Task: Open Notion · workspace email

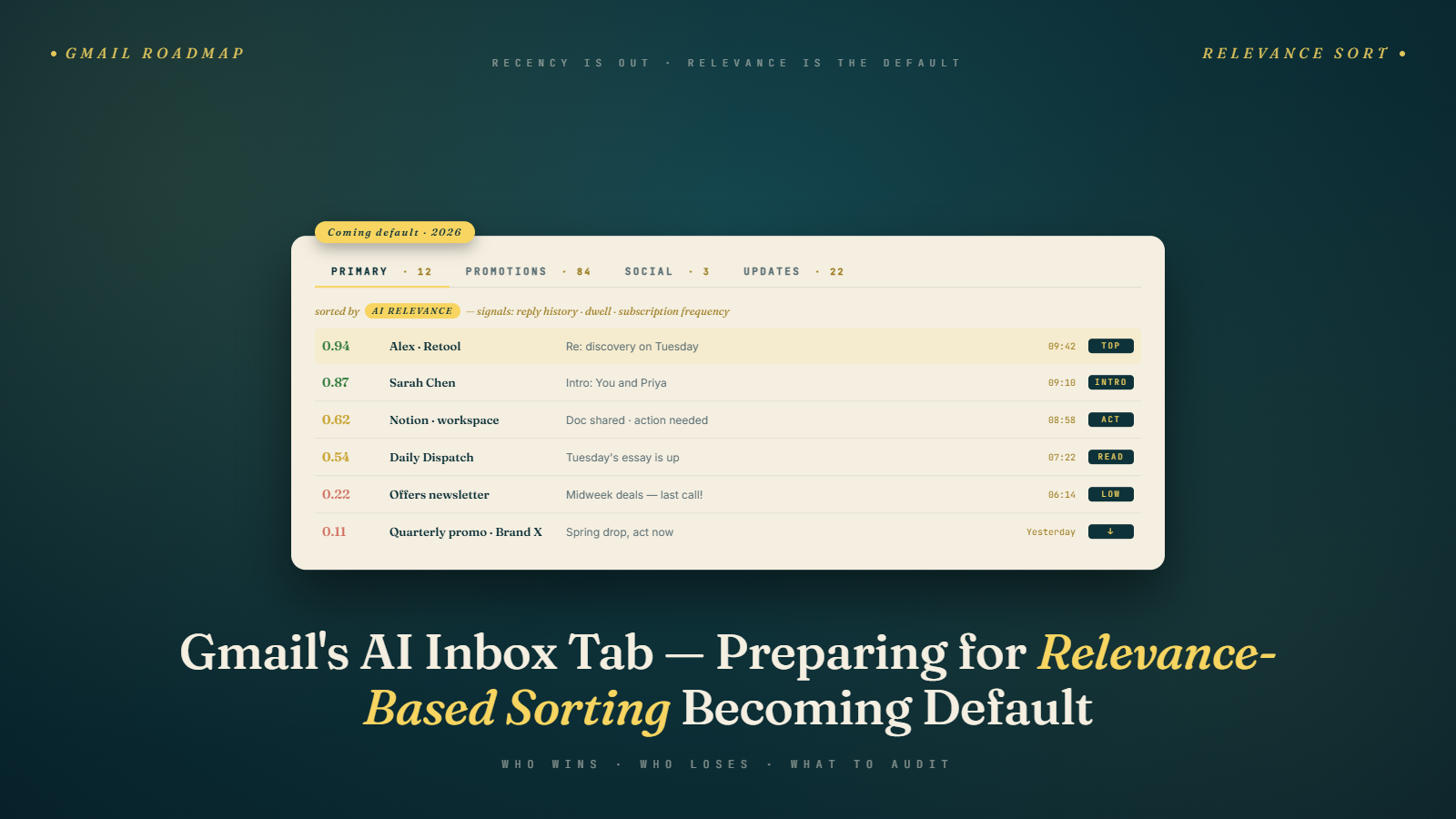Action: click(727, 420)
